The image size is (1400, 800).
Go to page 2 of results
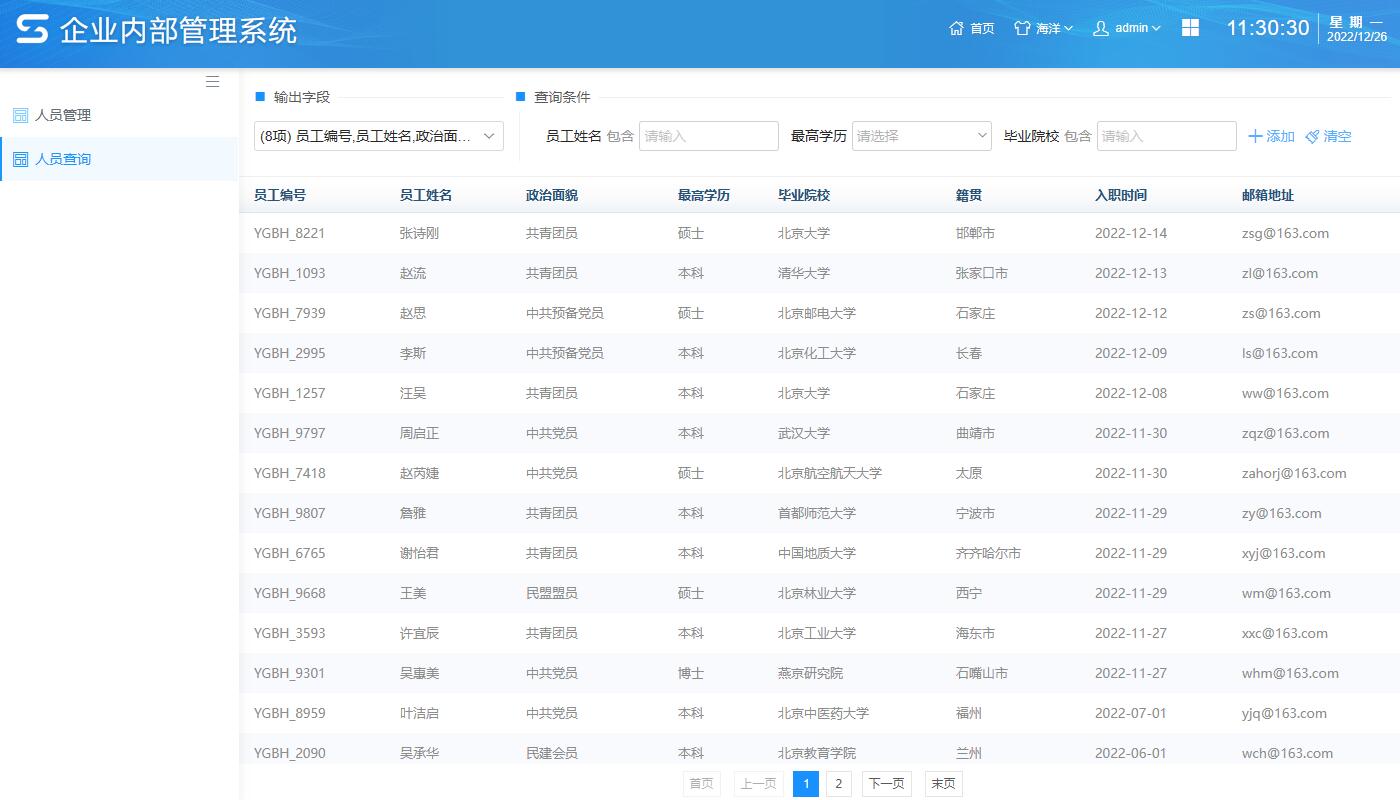(x=838, y=784)
